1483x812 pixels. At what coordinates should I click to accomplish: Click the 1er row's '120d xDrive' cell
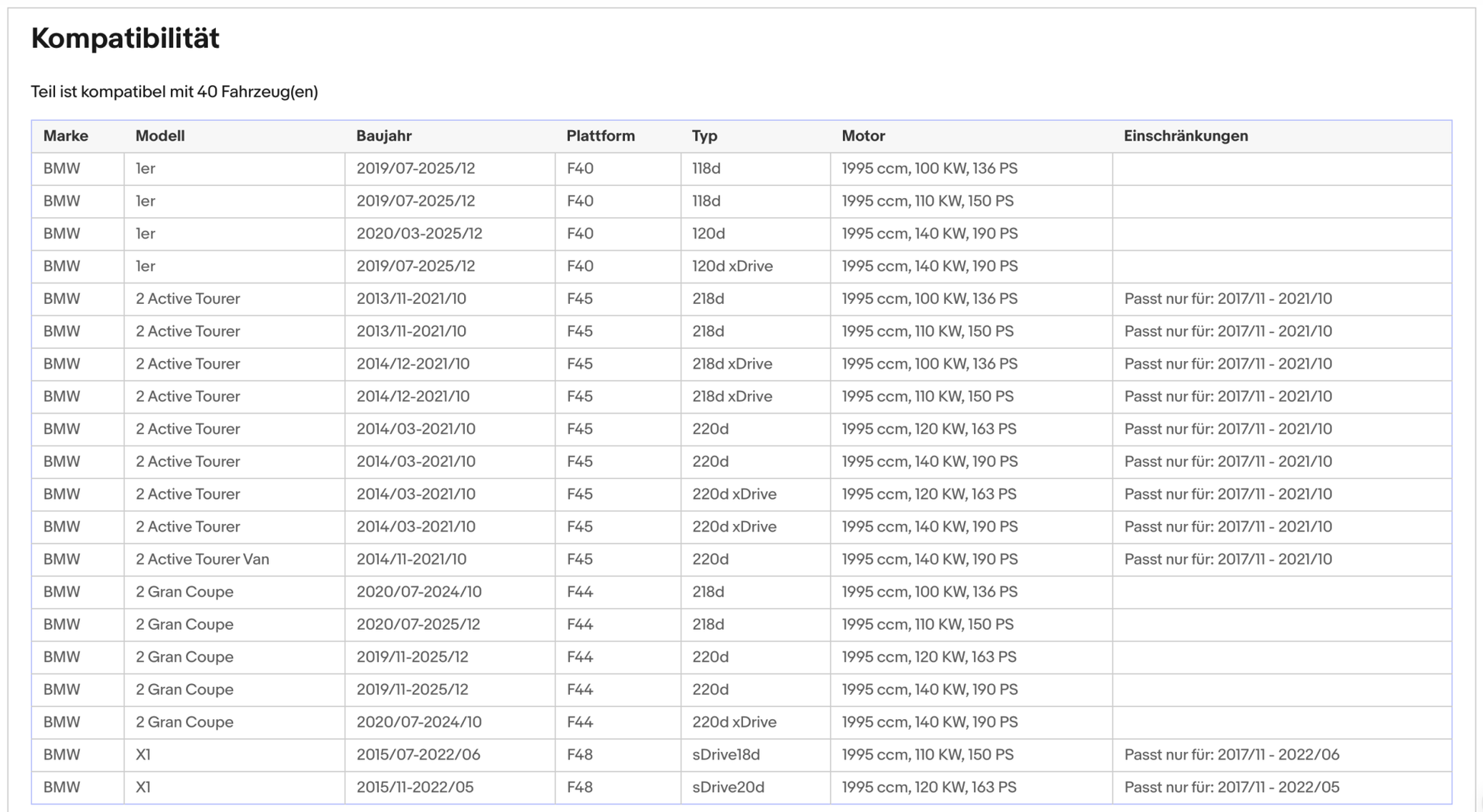[x=732, y=267]
